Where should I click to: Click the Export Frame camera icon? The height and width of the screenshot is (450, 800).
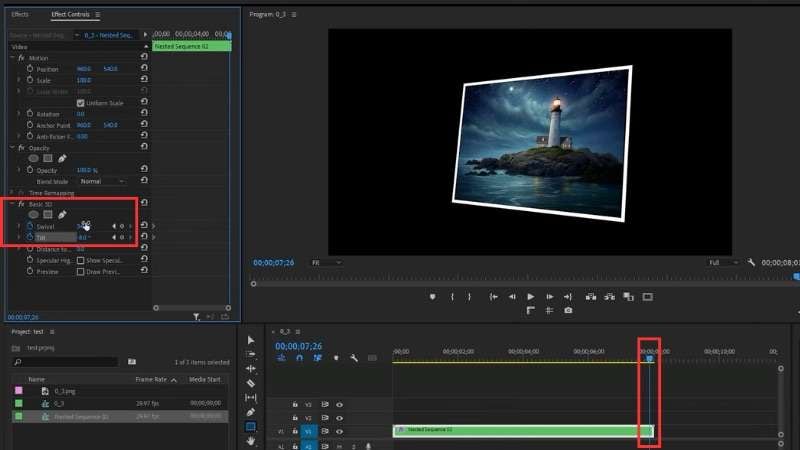pos(568,310)
